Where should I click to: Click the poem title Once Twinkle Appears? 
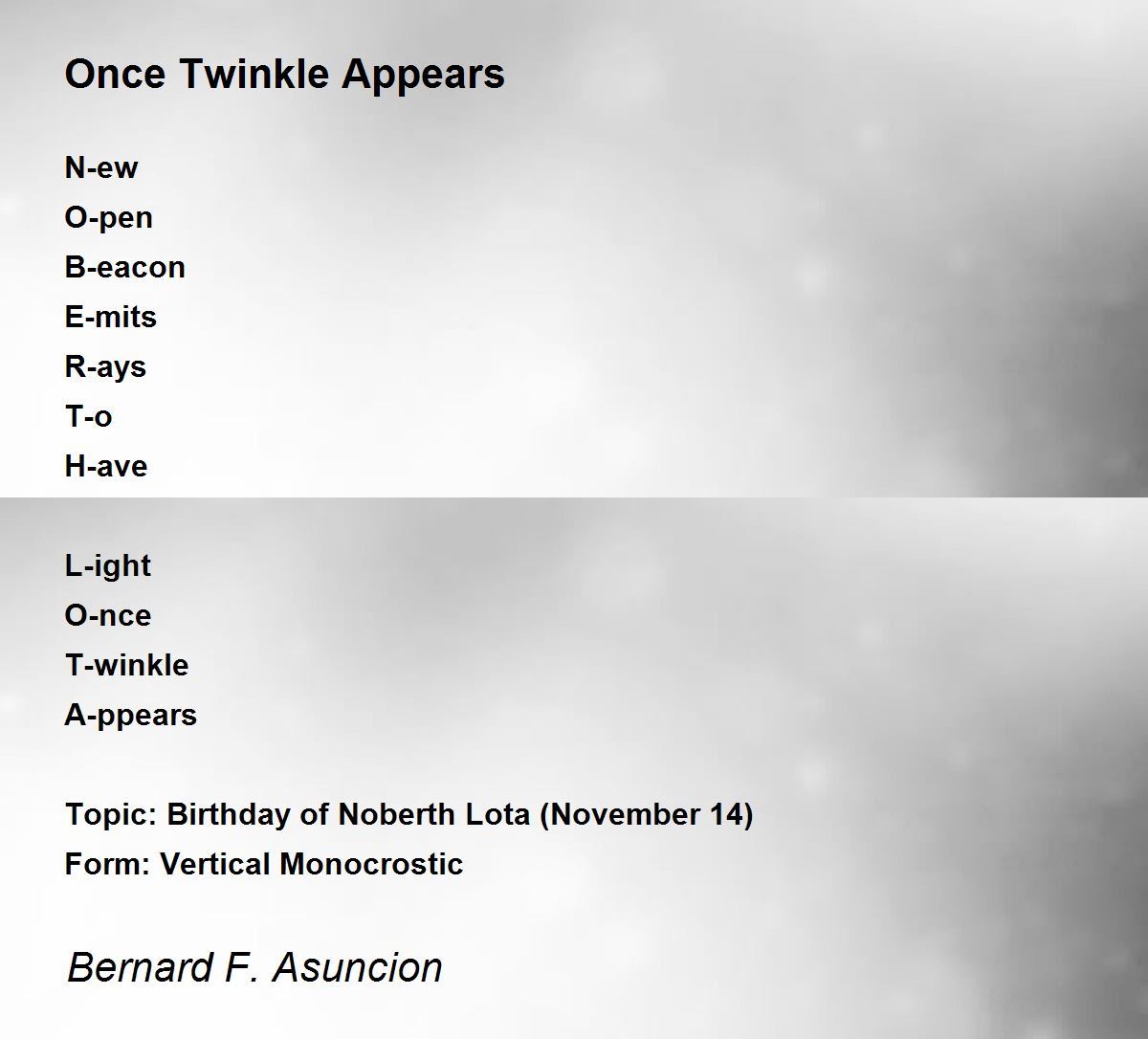pos(284,75)
